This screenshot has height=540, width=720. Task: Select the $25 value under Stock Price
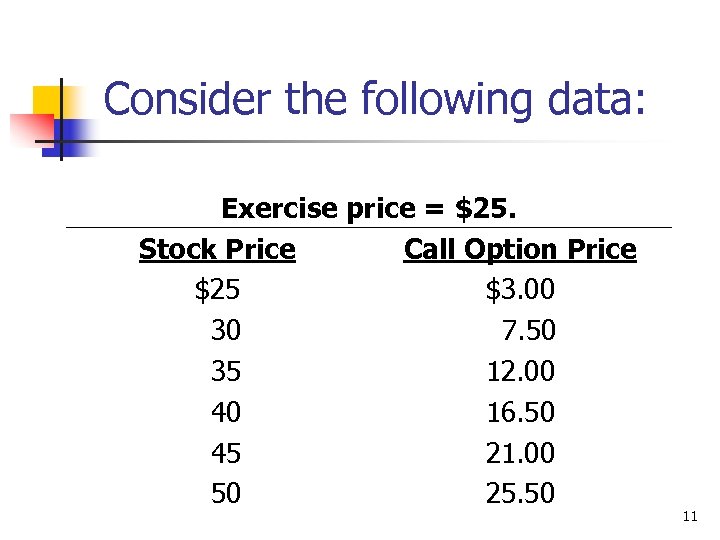coord(217,290)
